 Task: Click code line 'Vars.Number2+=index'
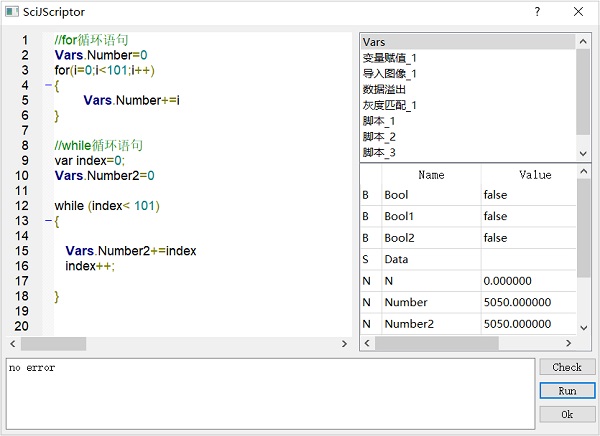[x=131, y=251]
